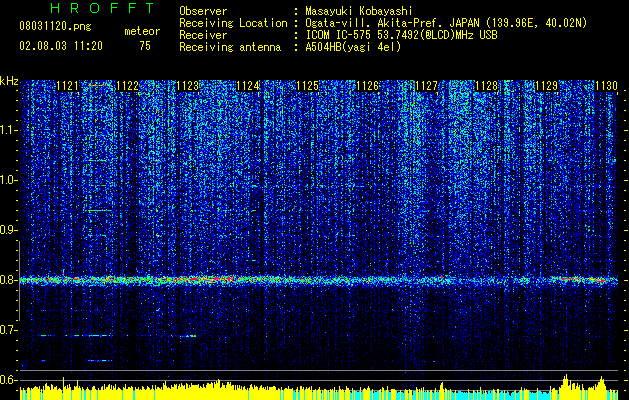Click the 'Receiving Location' label
Screen dimensions: 629x400
[x=233, y=23]
